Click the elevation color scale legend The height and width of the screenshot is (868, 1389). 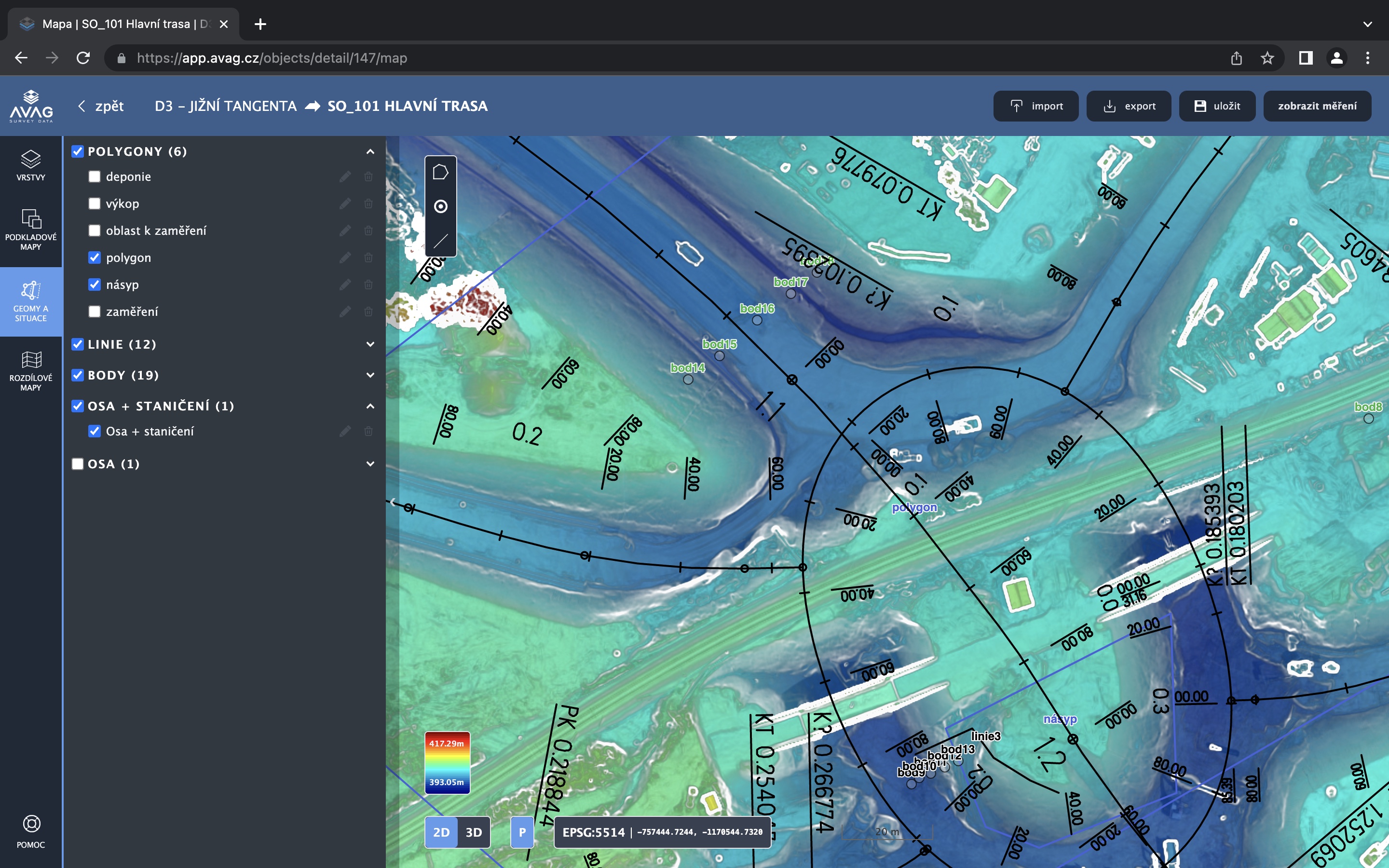coord(447,763)
